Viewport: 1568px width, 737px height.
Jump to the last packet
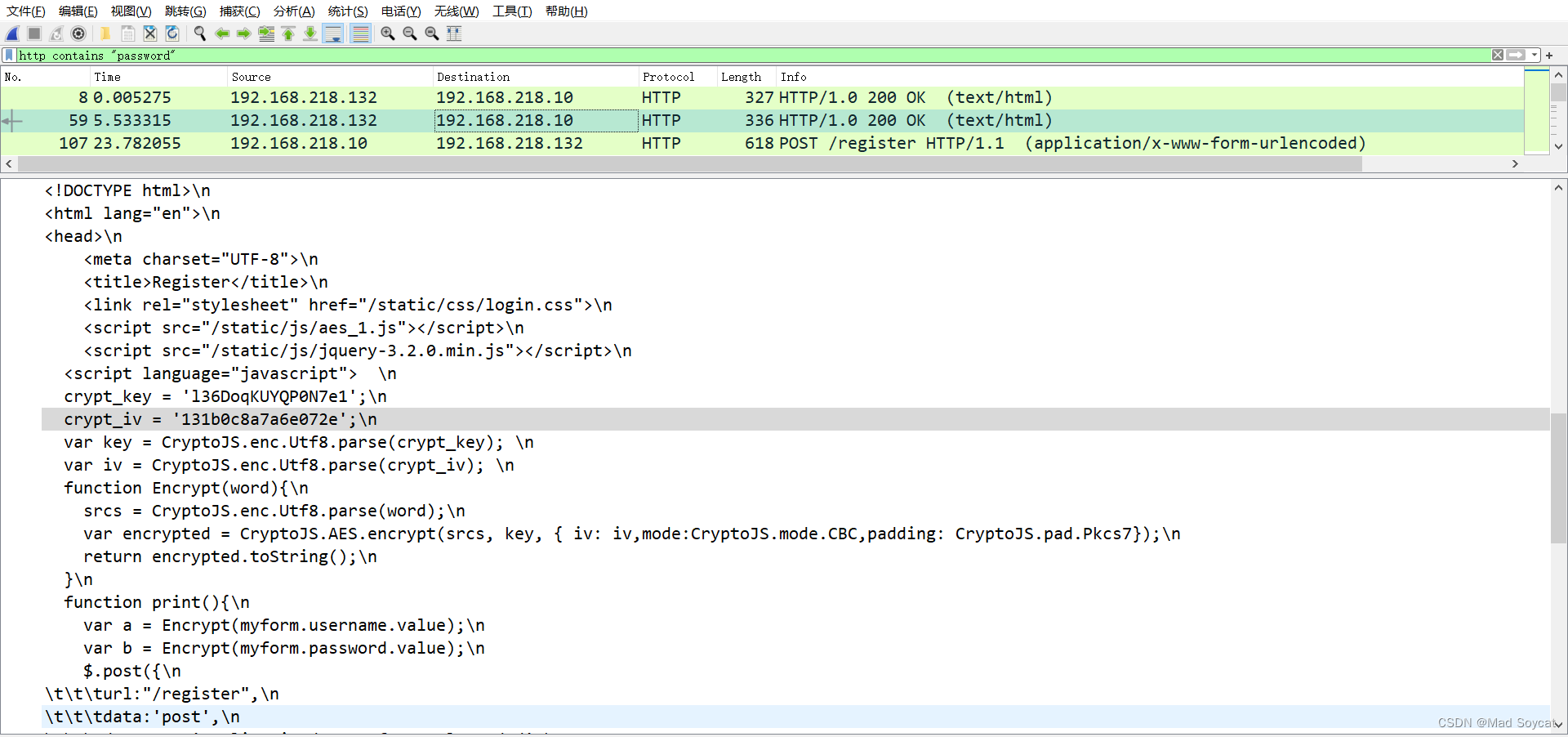point(310,33)
